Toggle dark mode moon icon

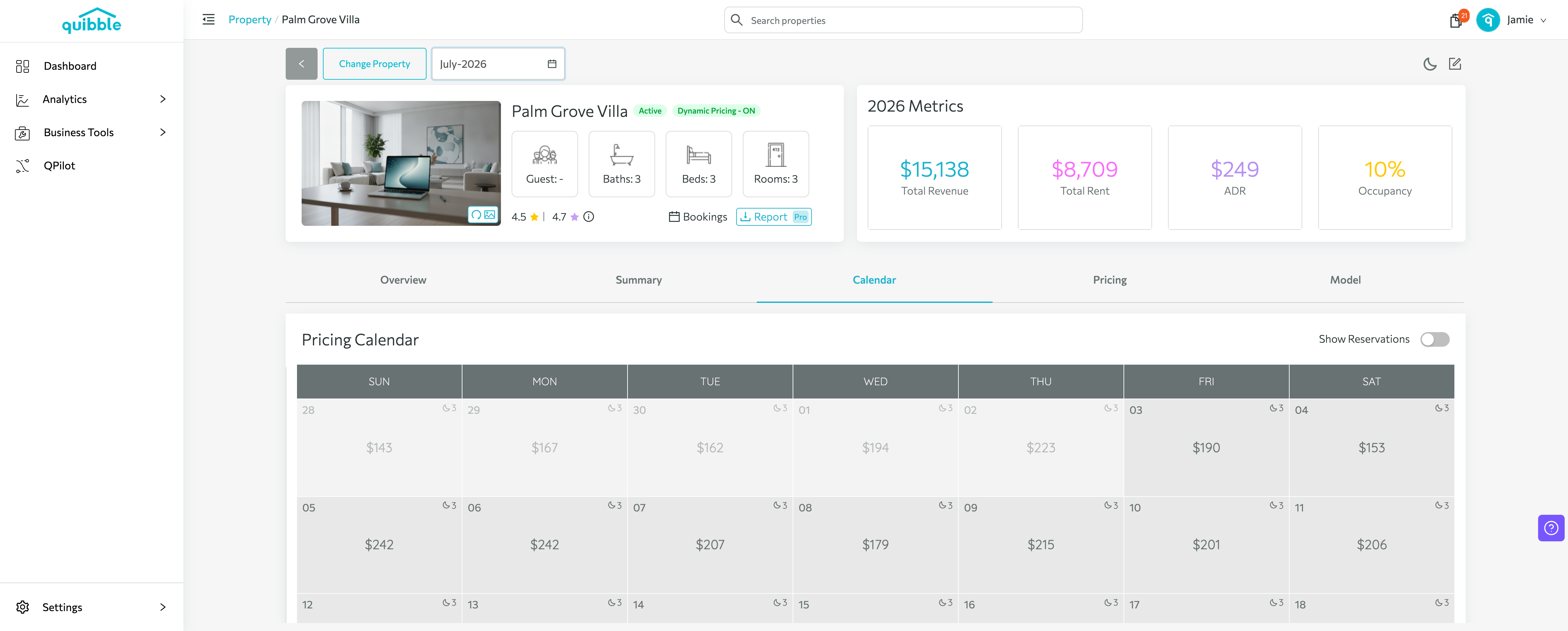tap(1430, 64)
